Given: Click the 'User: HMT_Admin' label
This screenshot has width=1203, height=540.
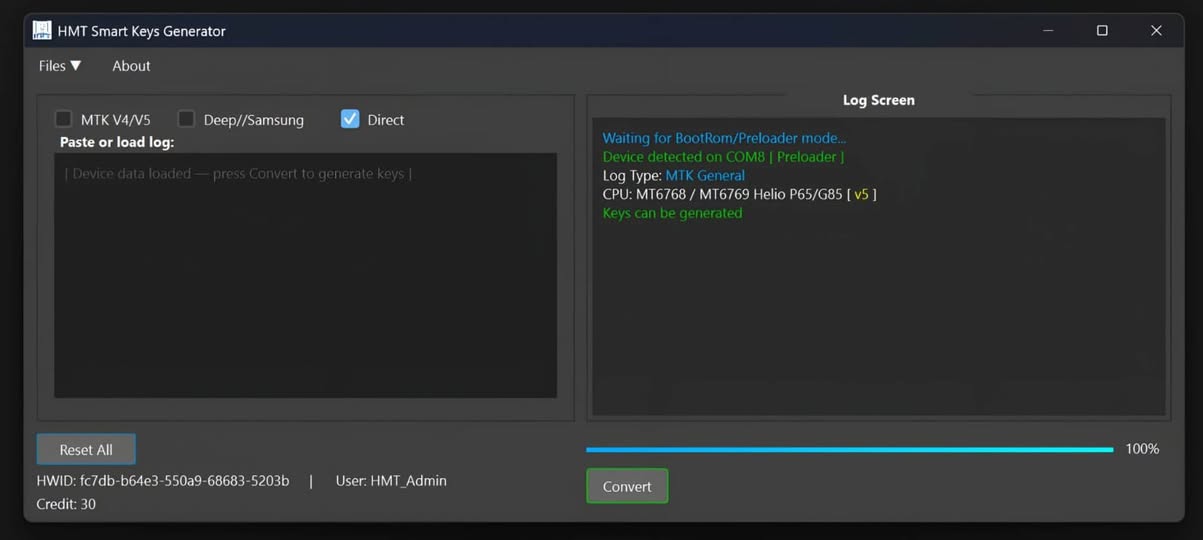Looking at the screenshot, I should point(391,481).
